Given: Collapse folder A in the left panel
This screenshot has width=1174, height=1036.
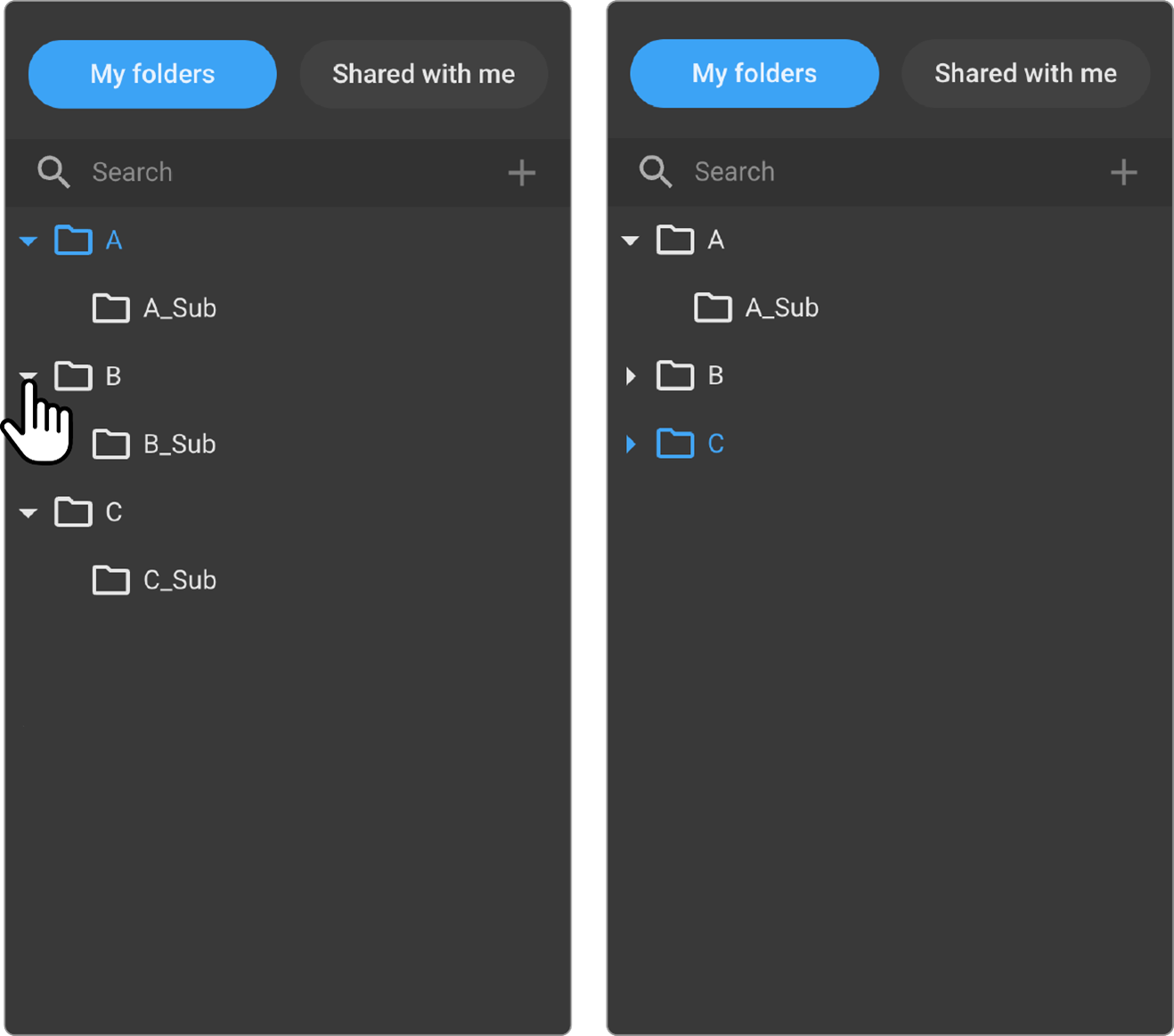Looking at the screenshot, I should pyautogui.click(x=29, y=241).
